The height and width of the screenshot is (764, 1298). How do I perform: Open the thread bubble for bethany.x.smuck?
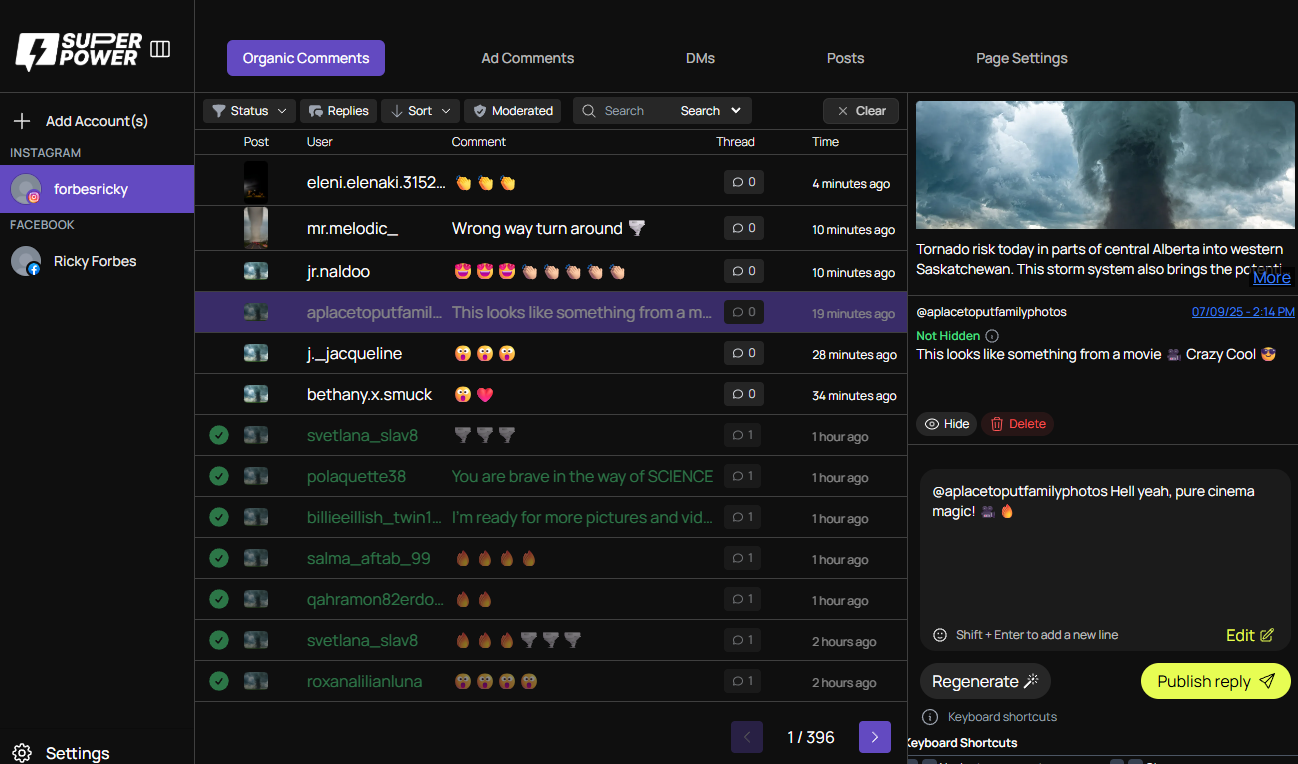[744, 394]
